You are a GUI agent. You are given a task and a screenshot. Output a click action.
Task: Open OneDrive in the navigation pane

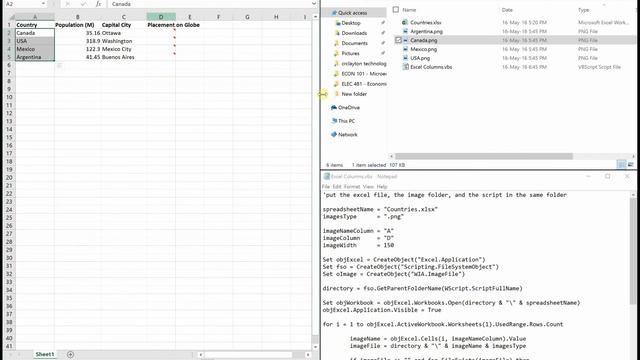point(345,107)
